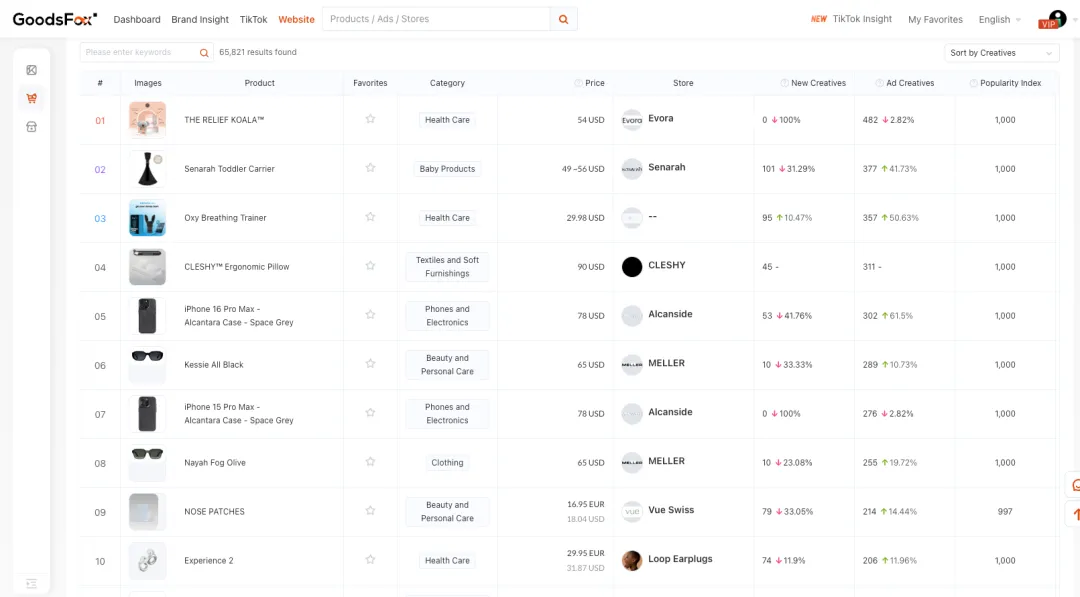Go to Dashboard
The image size is (1080, 597).
137,19
